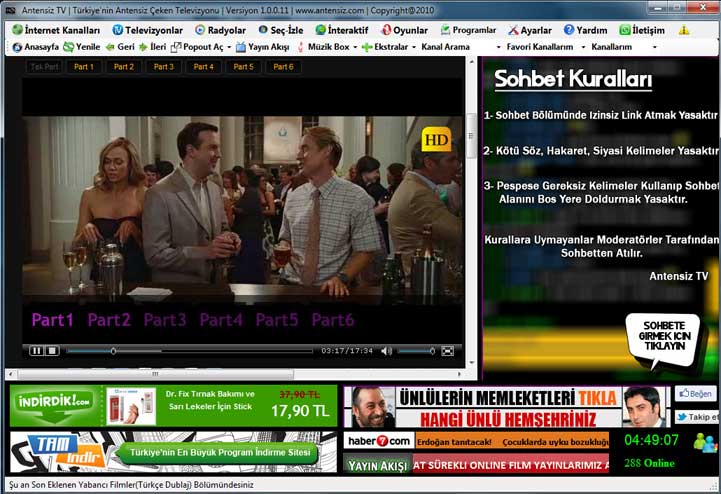Select the Part 3 tab
The height and width of the screenshot is (494, 721).
click(x=164, y=67)
